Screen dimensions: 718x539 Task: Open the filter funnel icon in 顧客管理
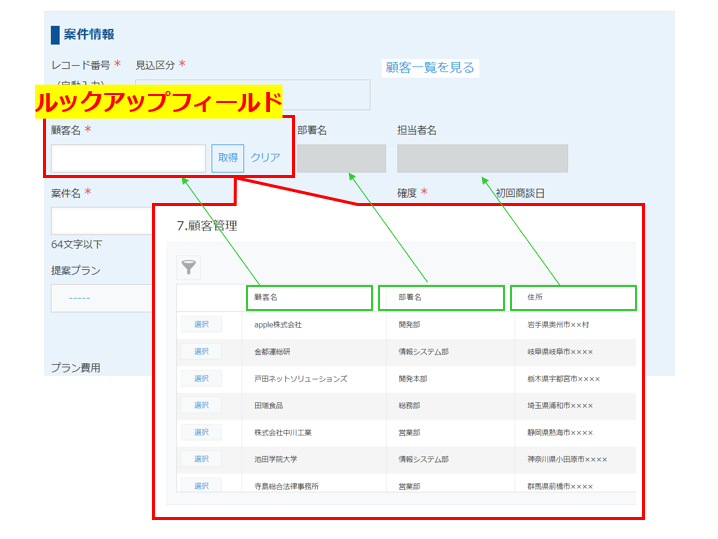(189, 267)
